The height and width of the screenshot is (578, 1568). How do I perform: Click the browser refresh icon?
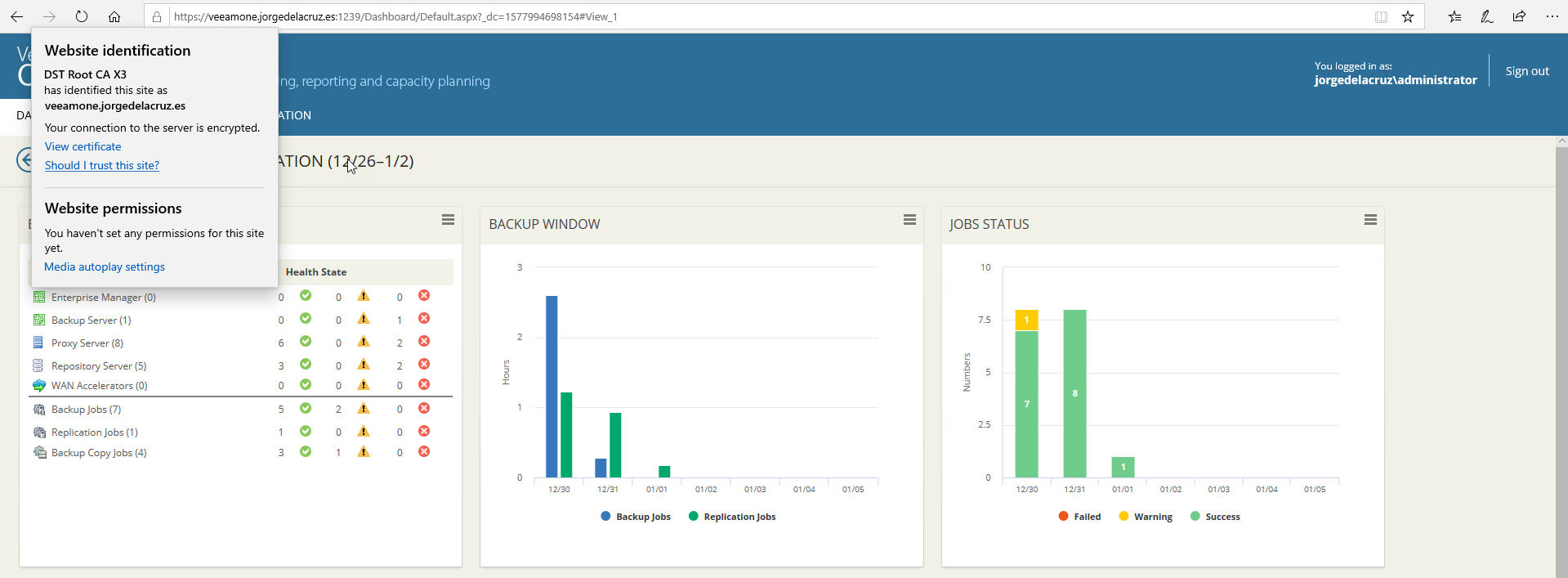[82, 16]
